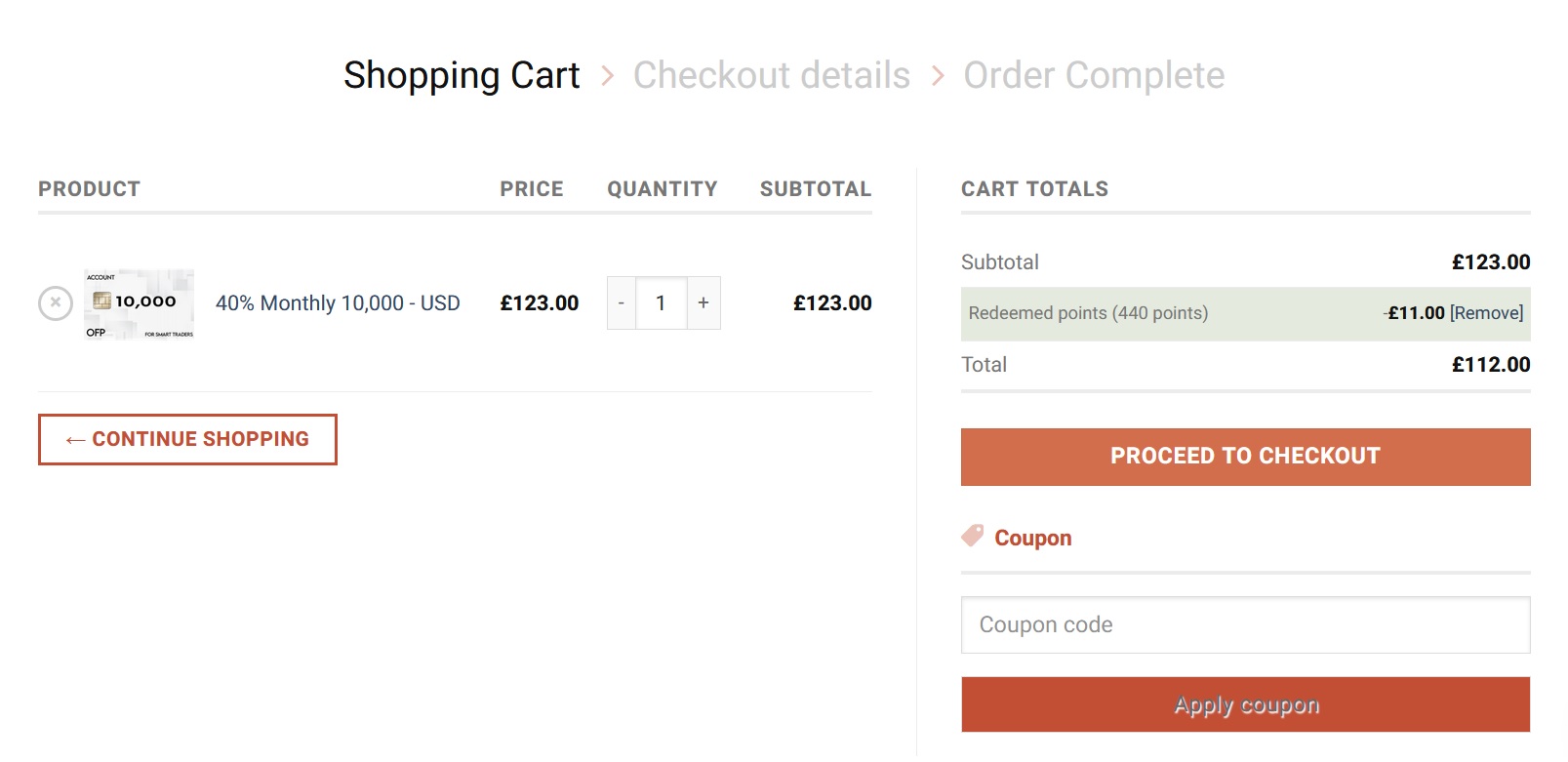Click into the Coupon code field
1568x762 pixels.
pos(1245,625)
